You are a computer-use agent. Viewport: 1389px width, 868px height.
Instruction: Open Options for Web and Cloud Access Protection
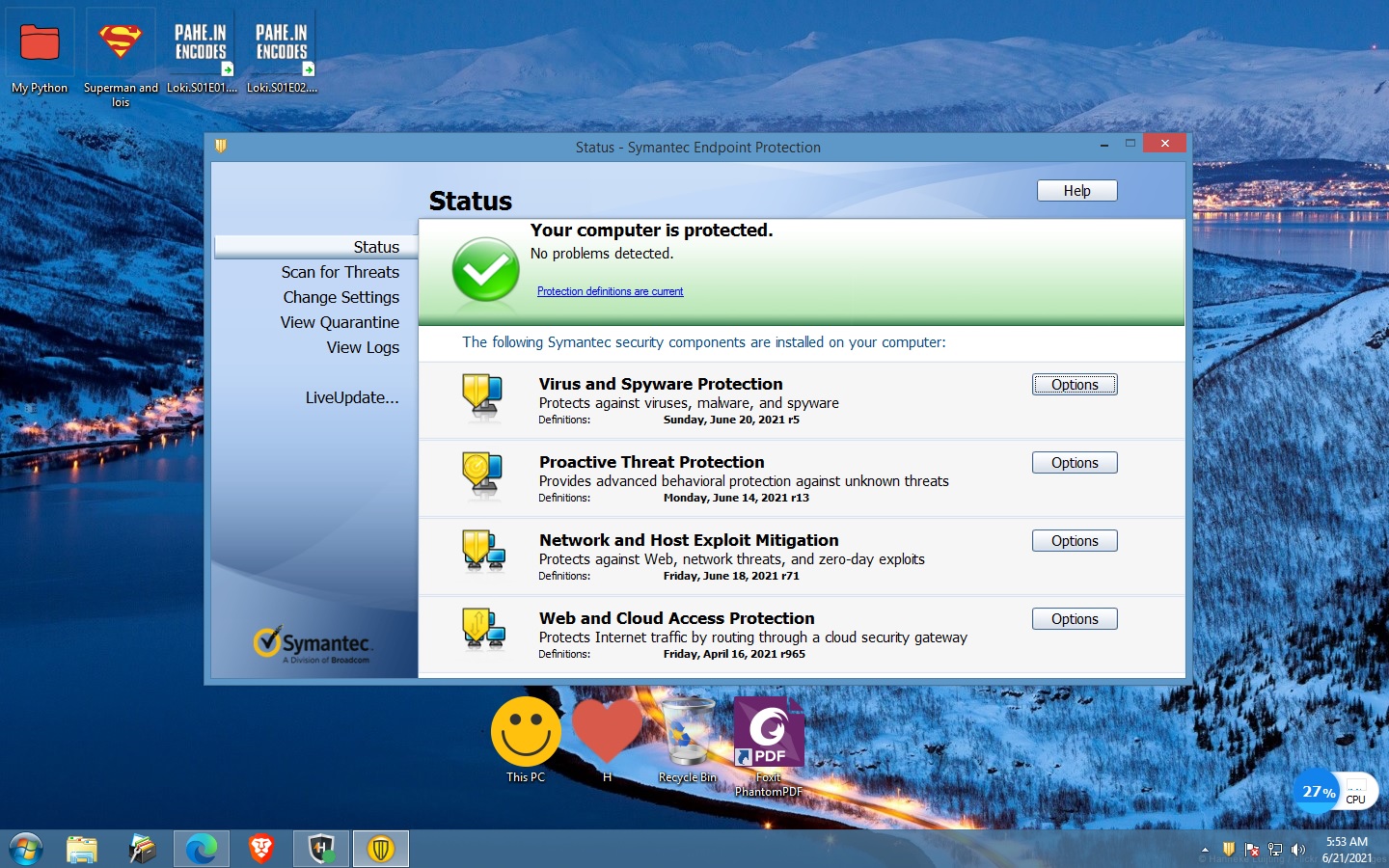pyautogui.click(x=1075, y=619)
